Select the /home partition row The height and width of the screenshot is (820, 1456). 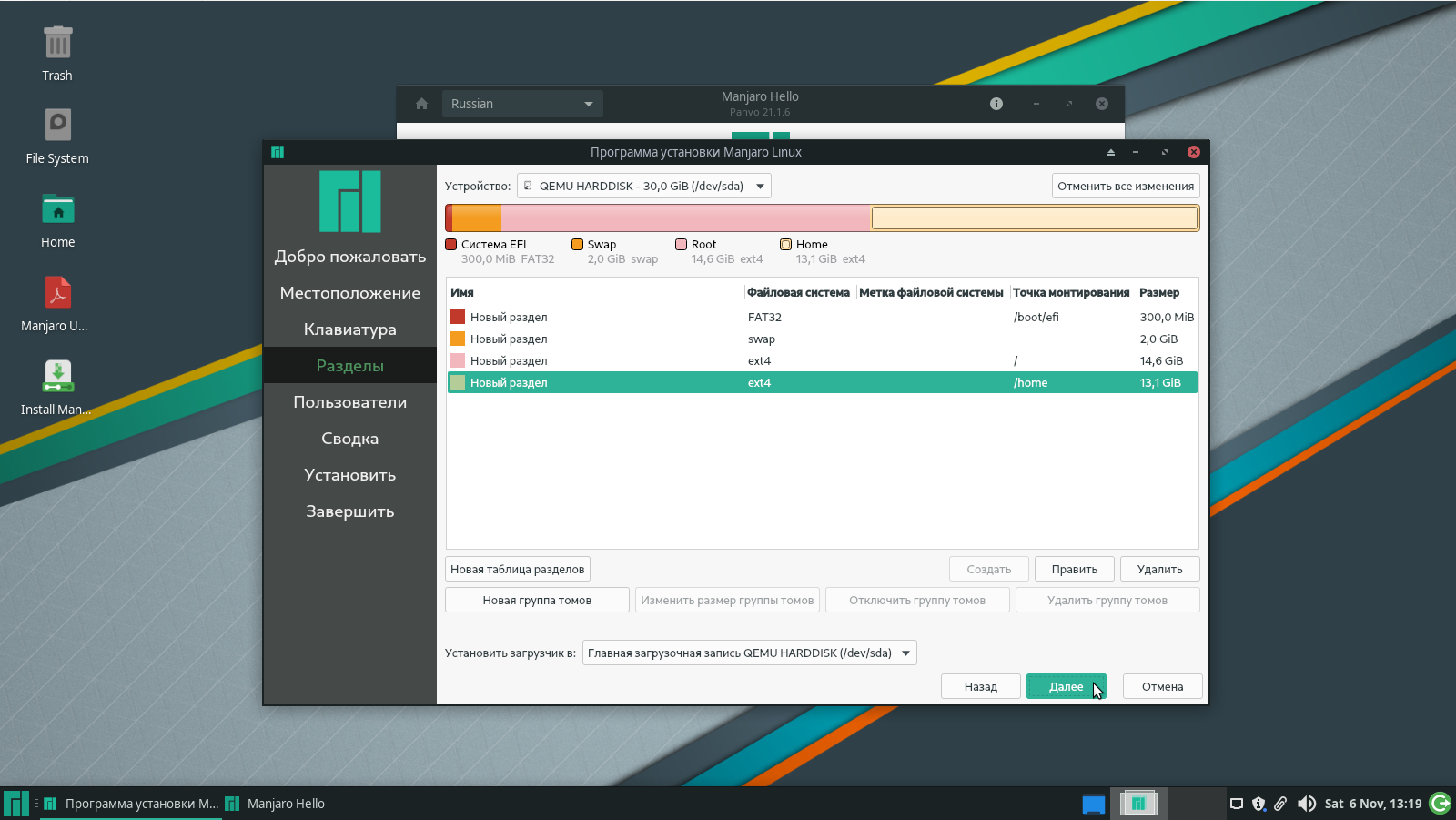(x=822, y=382)
